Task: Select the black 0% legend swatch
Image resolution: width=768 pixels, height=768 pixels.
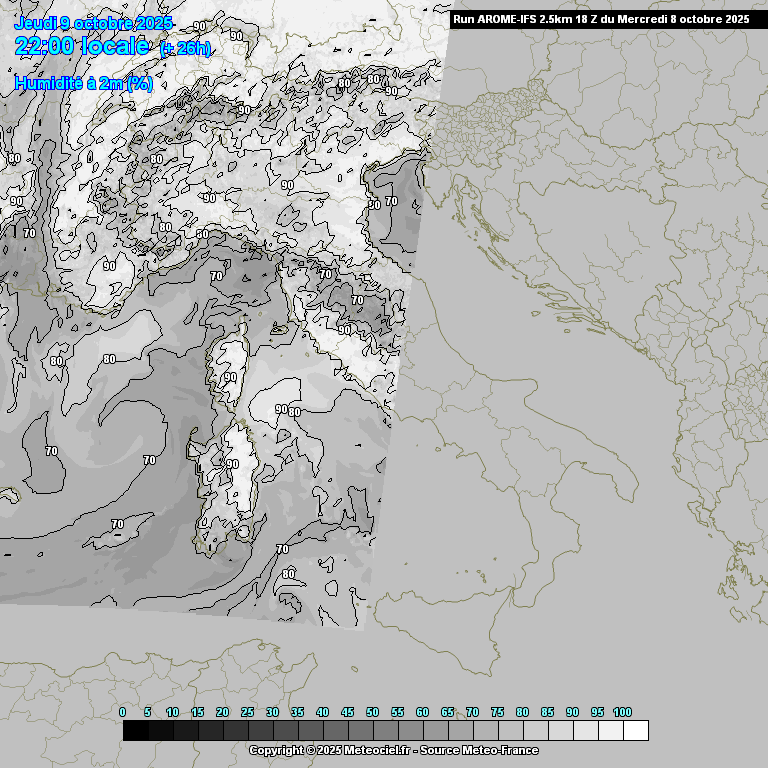Action: click(x=136, y=731)
